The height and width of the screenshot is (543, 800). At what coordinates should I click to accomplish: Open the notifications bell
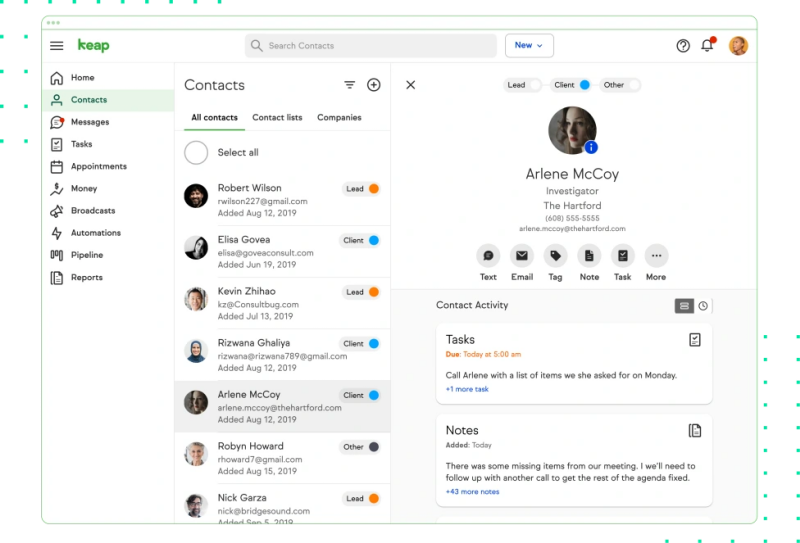click(x=707, y=45)
